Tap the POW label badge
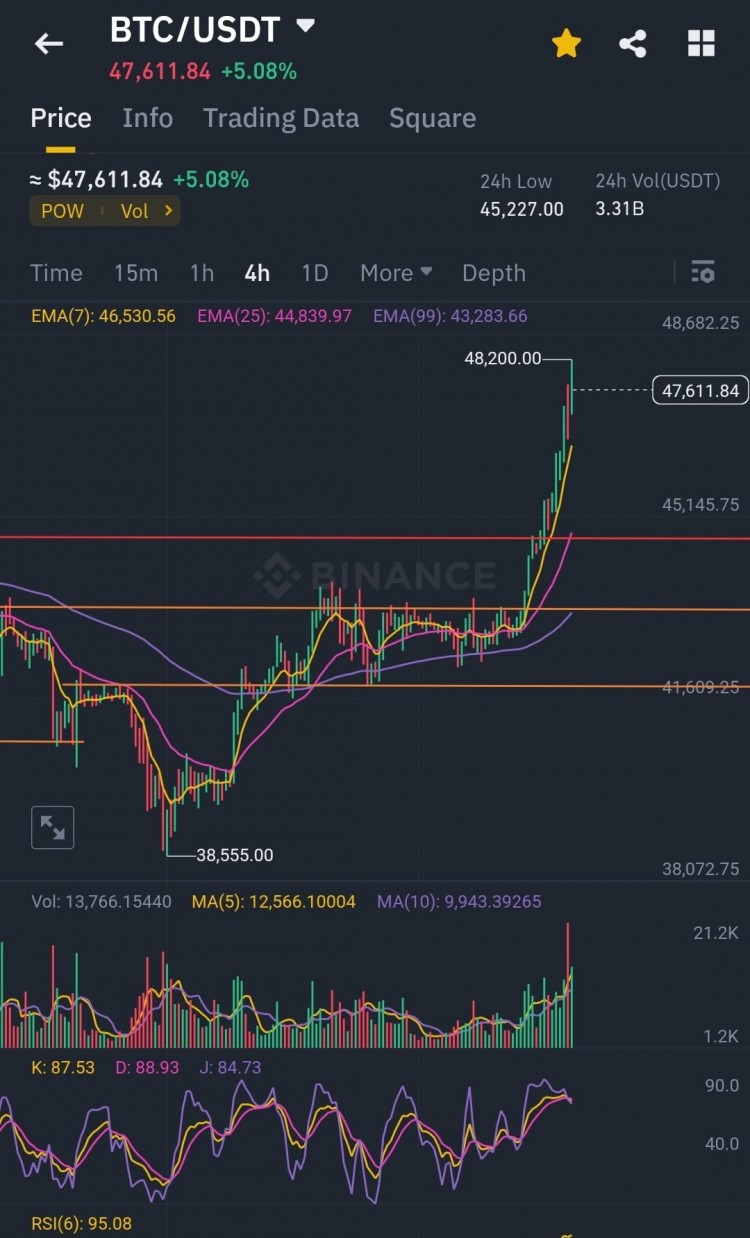 [x=62, y=211]
